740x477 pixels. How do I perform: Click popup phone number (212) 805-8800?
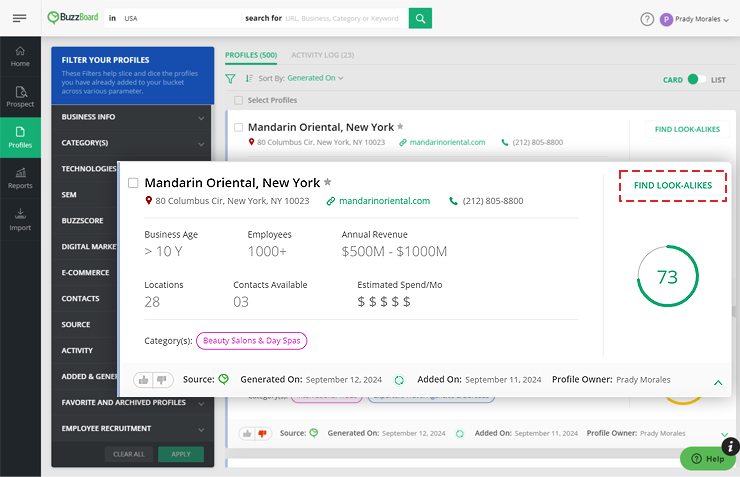pyautogui.click(x=493, y=201)
